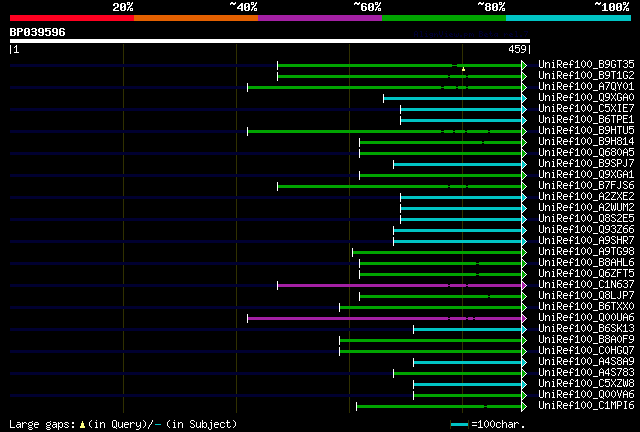Open subject UniRef100_A2ZXE2
640x432 pixels.
(x=586, y=196)
